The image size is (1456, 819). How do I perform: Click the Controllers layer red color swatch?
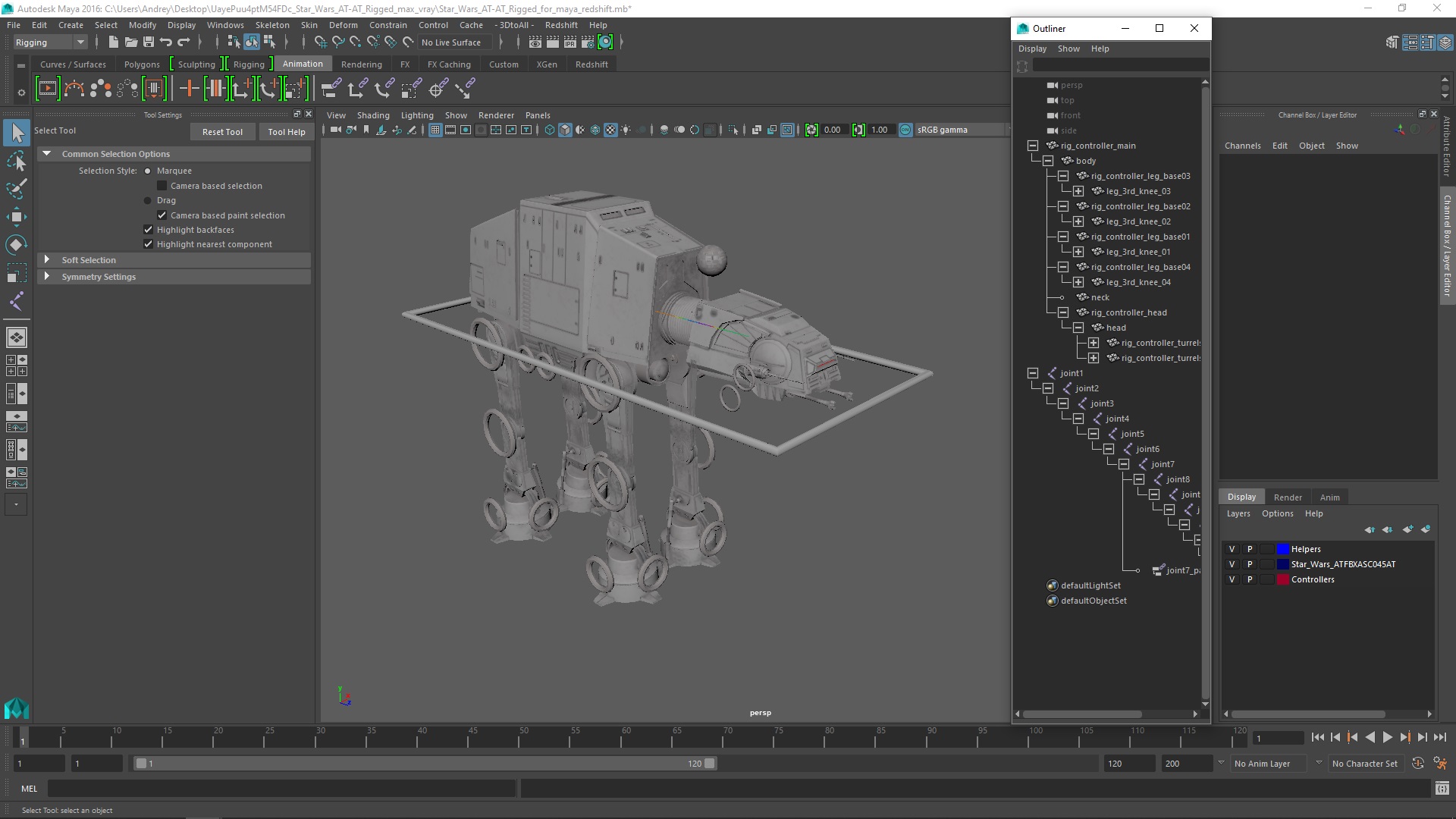(1282, 579)
